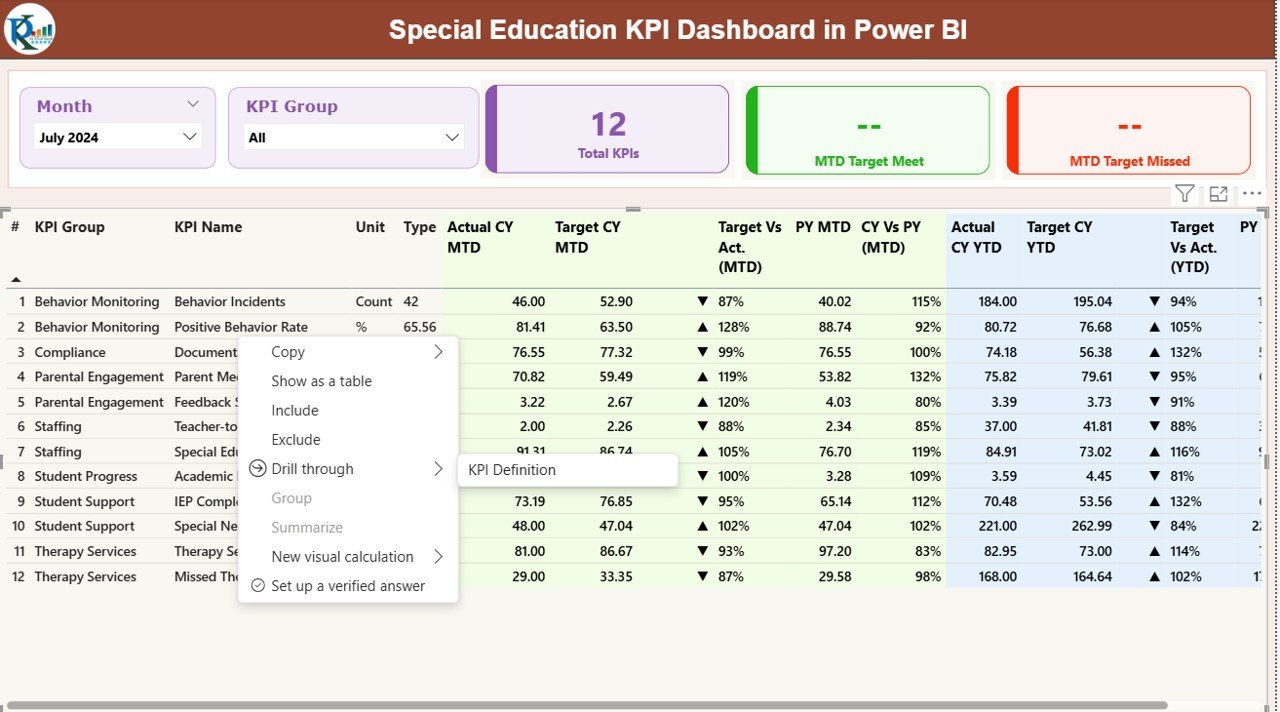
Task: Click the Total KPIs card showing 12
Action: tap(608, 130)
